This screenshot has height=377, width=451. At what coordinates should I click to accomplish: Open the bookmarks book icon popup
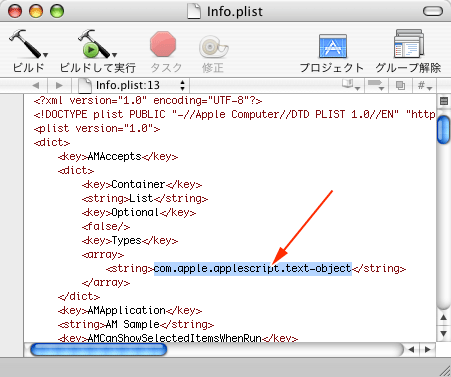pyautogui.click(x=351, y=85)
